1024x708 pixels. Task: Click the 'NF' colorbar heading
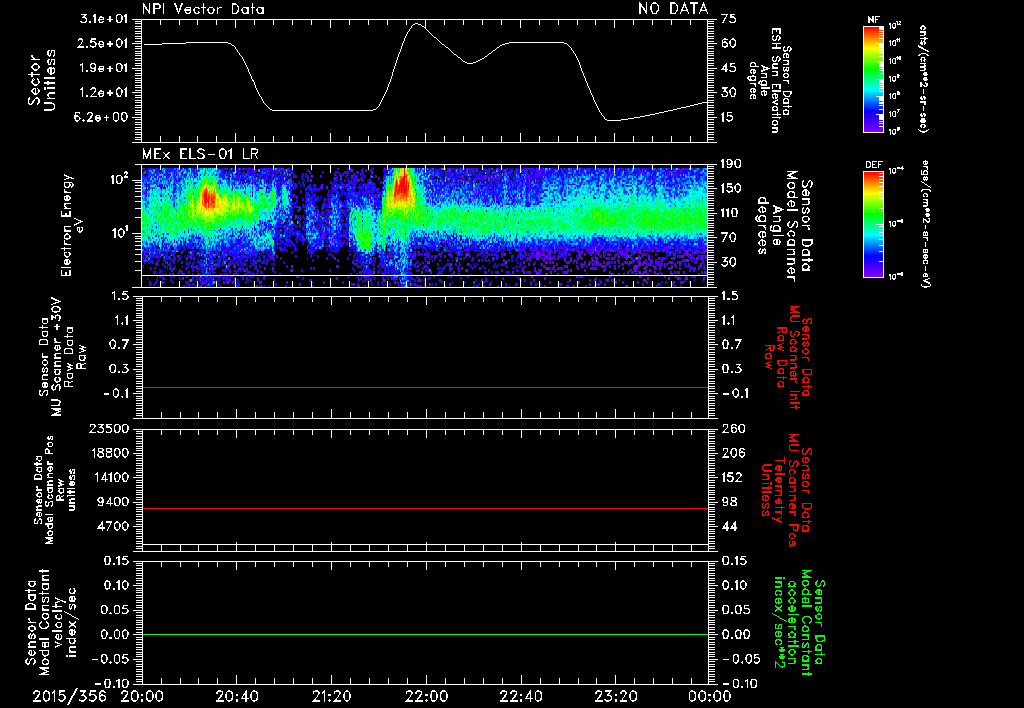pos(873,20)
